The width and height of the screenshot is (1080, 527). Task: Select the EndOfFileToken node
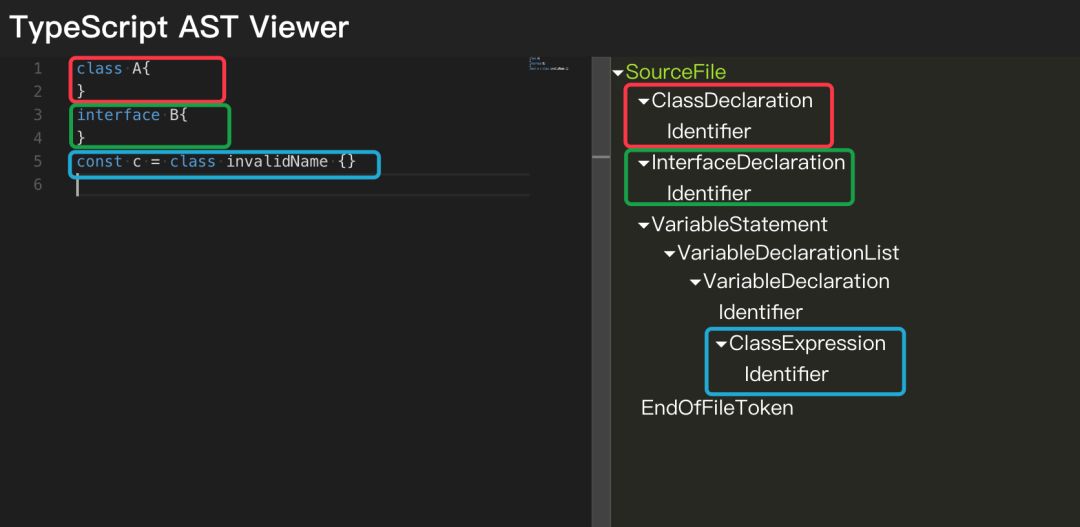[x=717, y=408]
